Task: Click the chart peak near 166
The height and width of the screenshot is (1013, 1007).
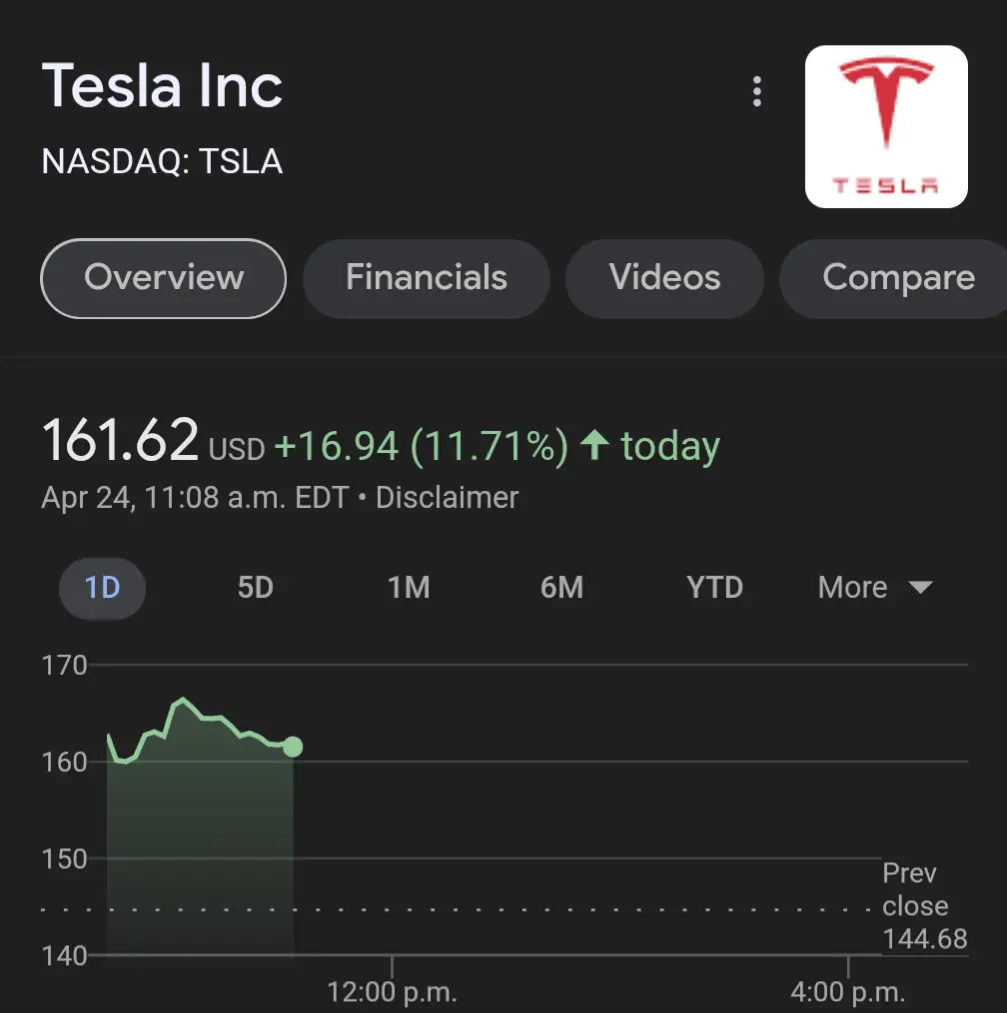Action: [x=183, y=700]
